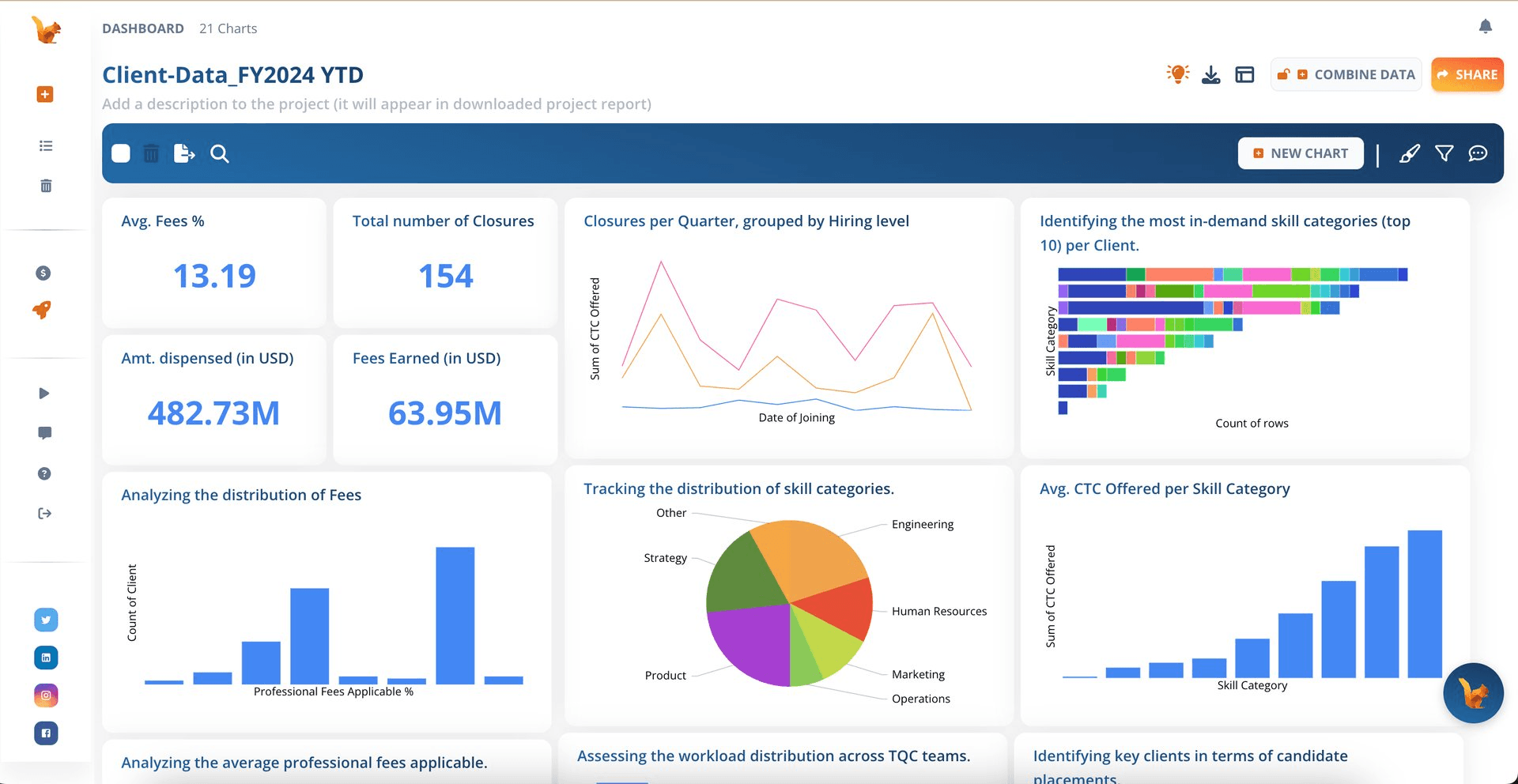Open the DASHBOARD menu item

click(x=143, y=28)
